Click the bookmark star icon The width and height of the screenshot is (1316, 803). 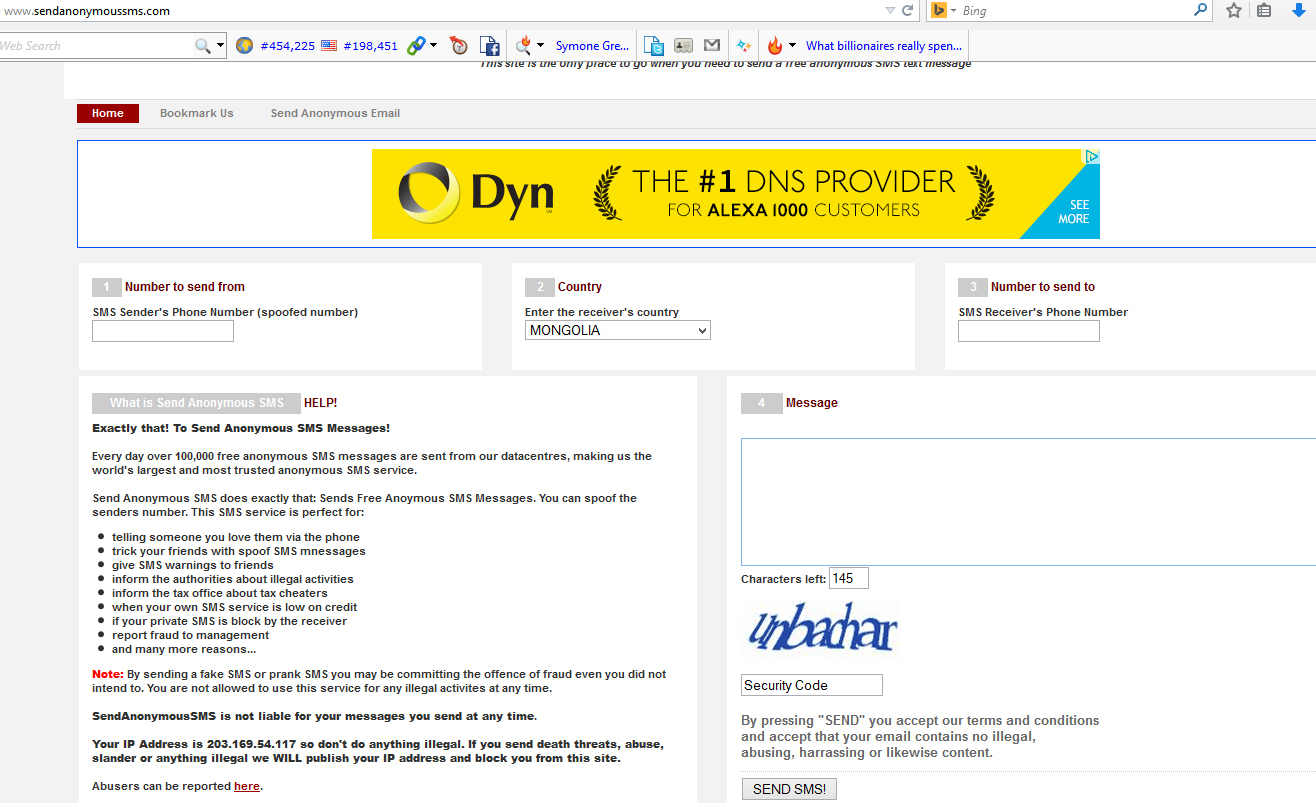tap(1234, 10)
